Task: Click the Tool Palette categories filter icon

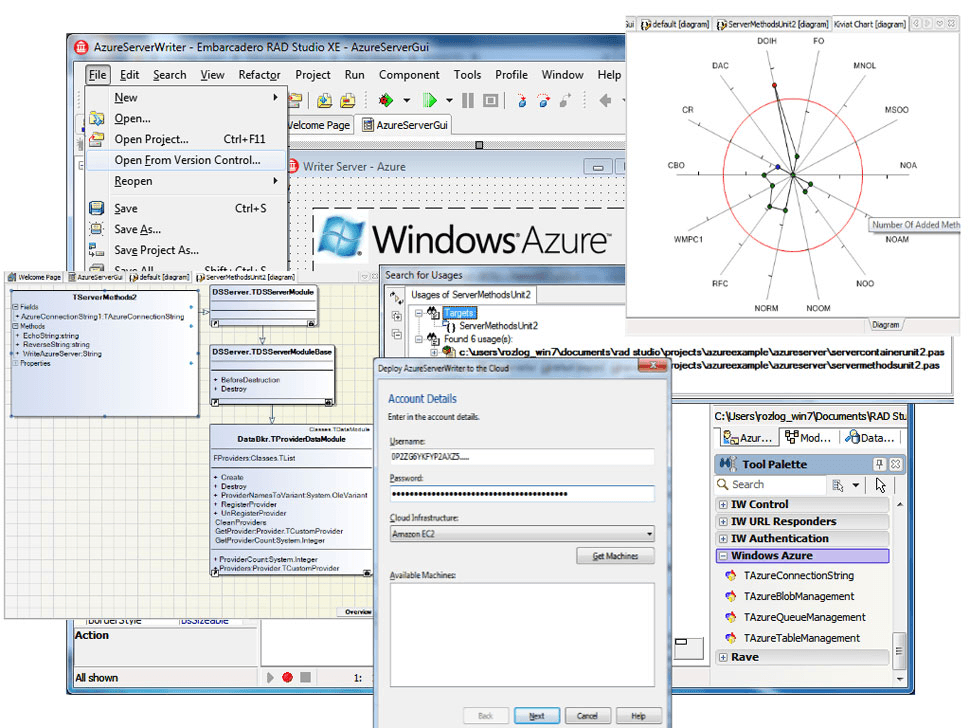Action: pos(838,485)
